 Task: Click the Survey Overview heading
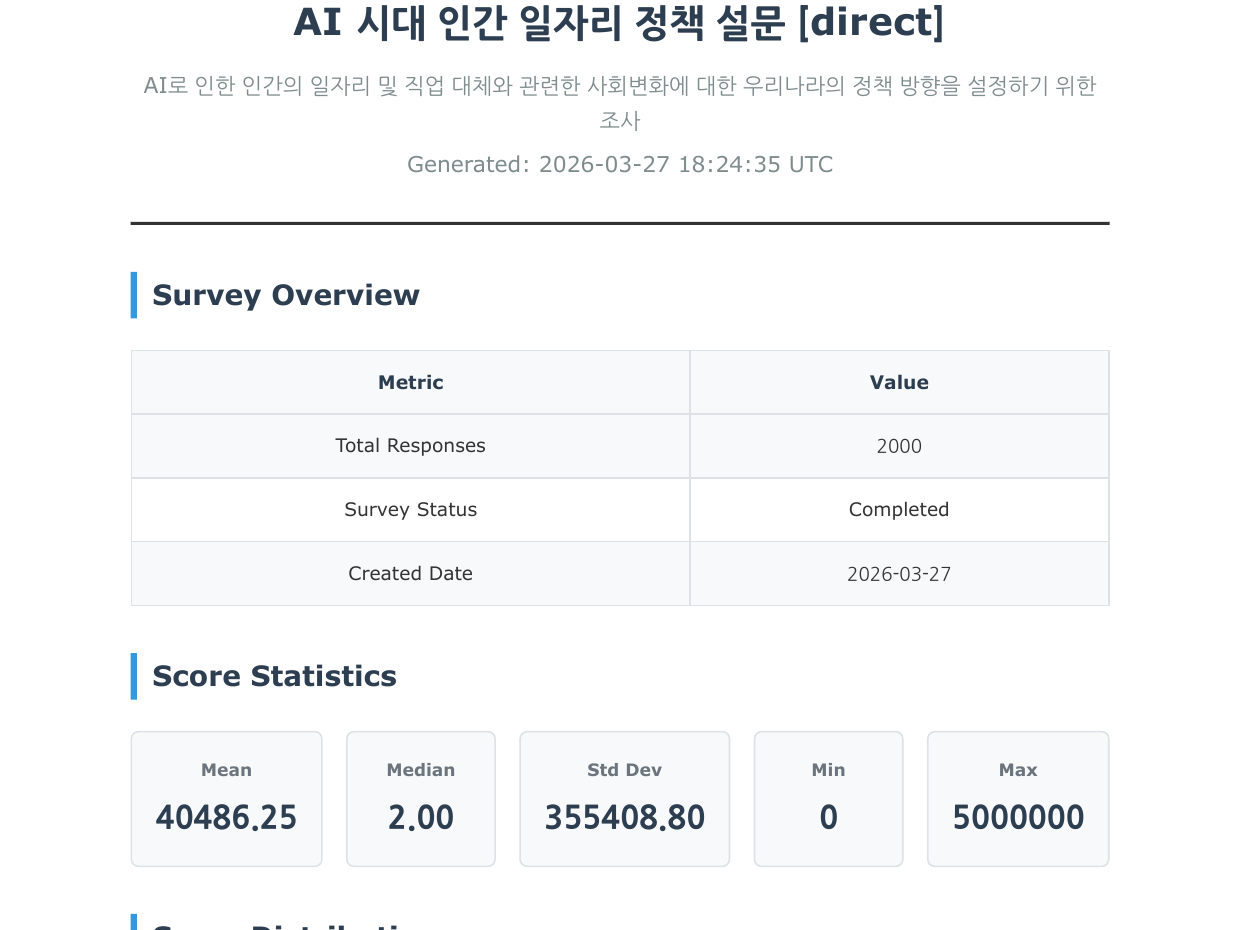pyautogui.click(x=286, y=295)
